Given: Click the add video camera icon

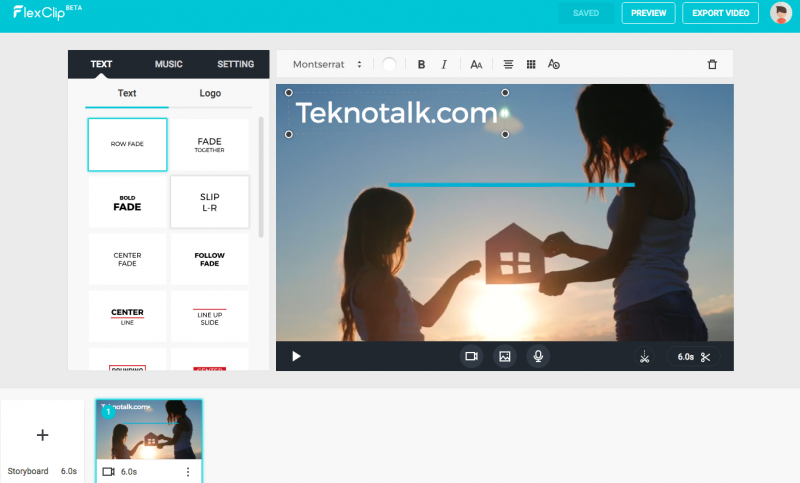Looking at the screenshot, I should (x=471, y=356).
